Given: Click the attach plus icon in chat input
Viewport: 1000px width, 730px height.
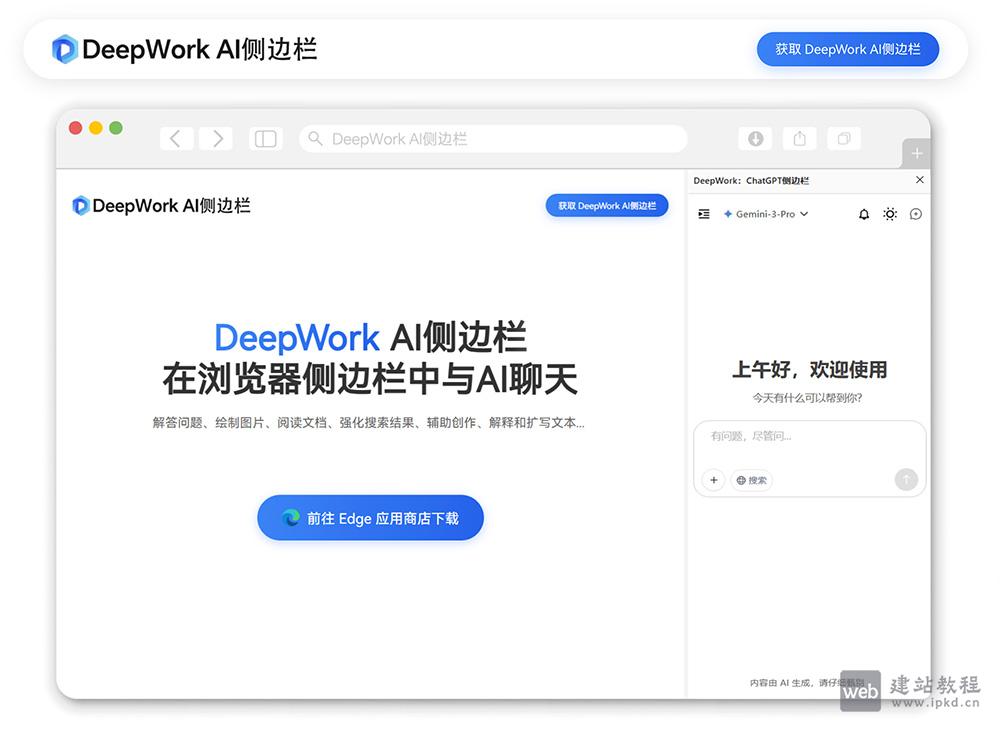Looking at the screenshot, I should coord(712,480).
